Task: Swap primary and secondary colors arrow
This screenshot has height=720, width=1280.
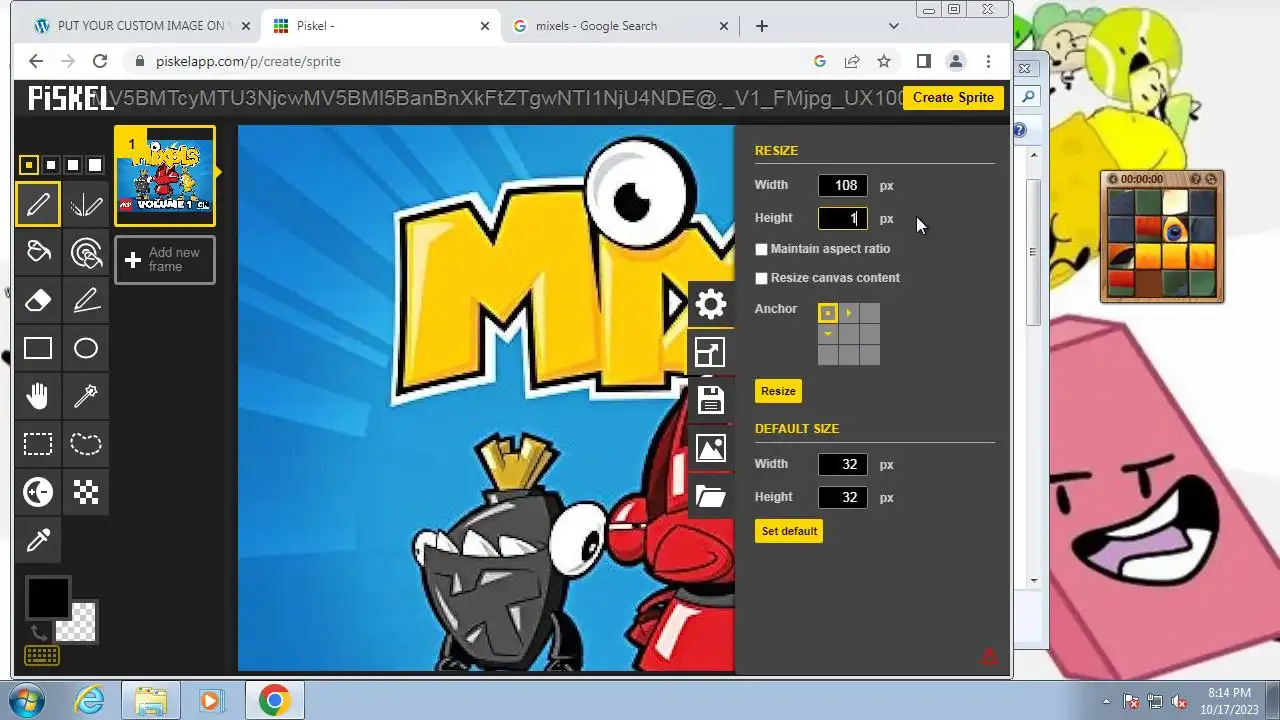Action: coord(38,631)
